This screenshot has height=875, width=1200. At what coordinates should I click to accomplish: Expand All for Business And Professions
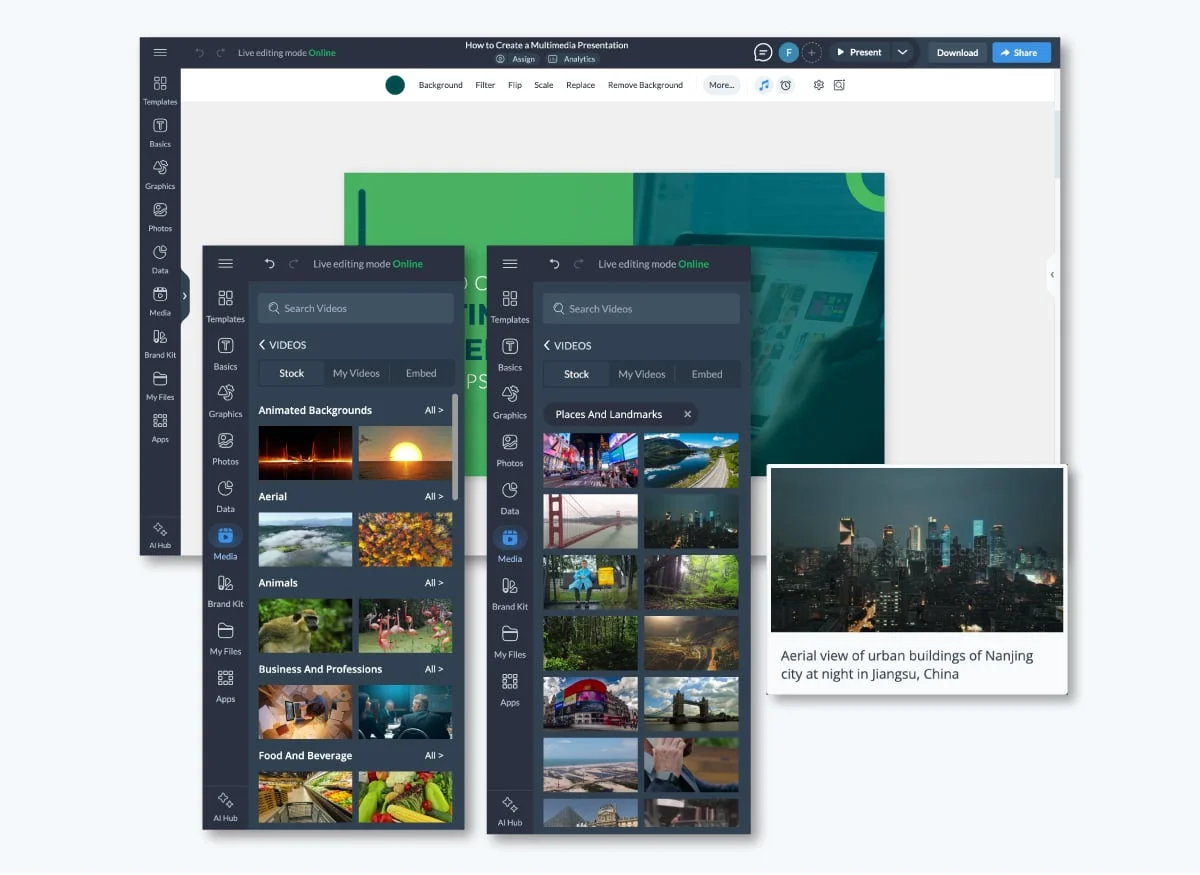434,669
